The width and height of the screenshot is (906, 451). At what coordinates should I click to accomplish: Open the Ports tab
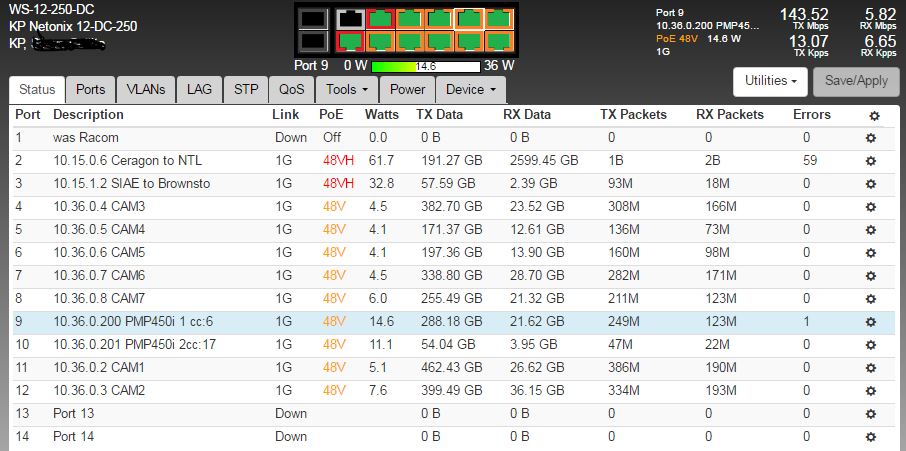[91, 89]
